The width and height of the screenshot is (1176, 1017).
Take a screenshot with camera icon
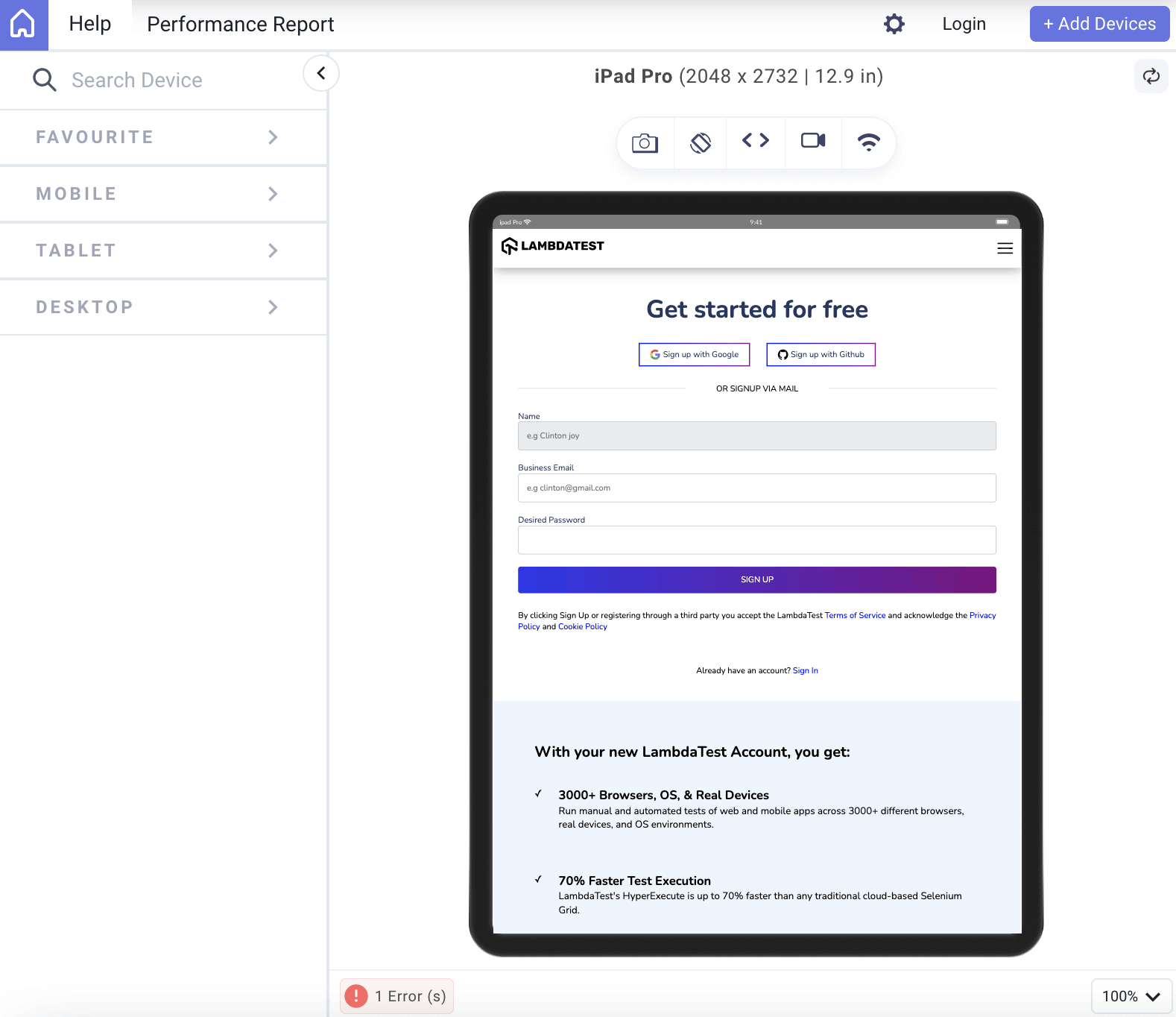(645, 142)
